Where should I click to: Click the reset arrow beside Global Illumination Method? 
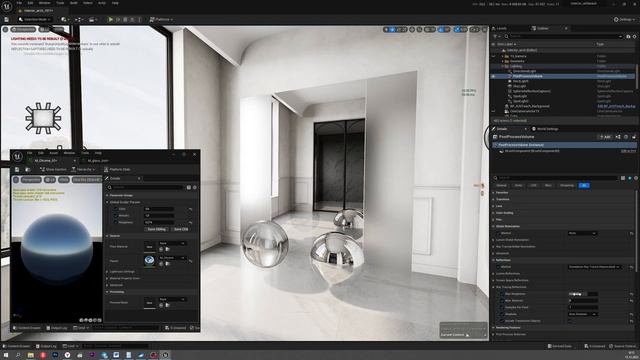[x=631, y=233]
